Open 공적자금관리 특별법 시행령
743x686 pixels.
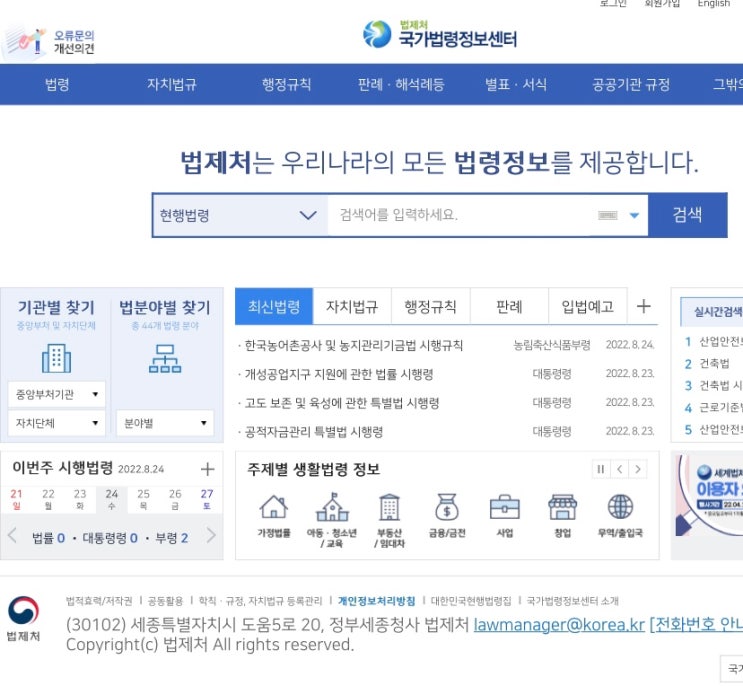click(313, 432)
